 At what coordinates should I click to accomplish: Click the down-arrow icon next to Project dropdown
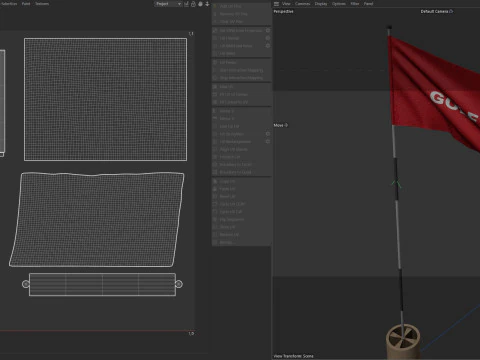tap(207, 4)
